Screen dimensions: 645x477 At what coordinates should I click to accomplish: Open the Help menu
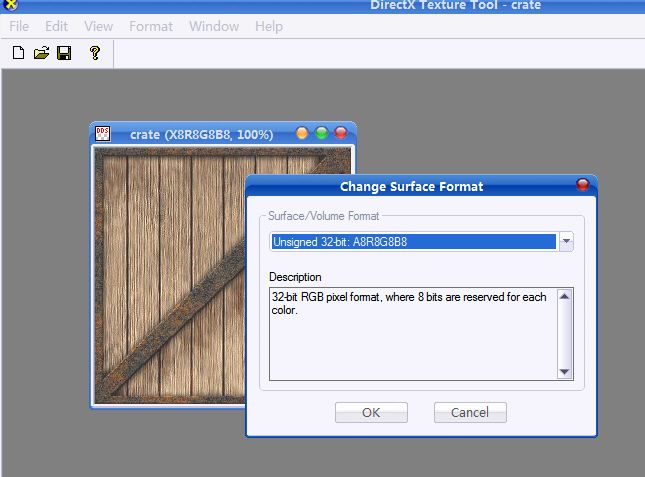(x=269, y=26)
